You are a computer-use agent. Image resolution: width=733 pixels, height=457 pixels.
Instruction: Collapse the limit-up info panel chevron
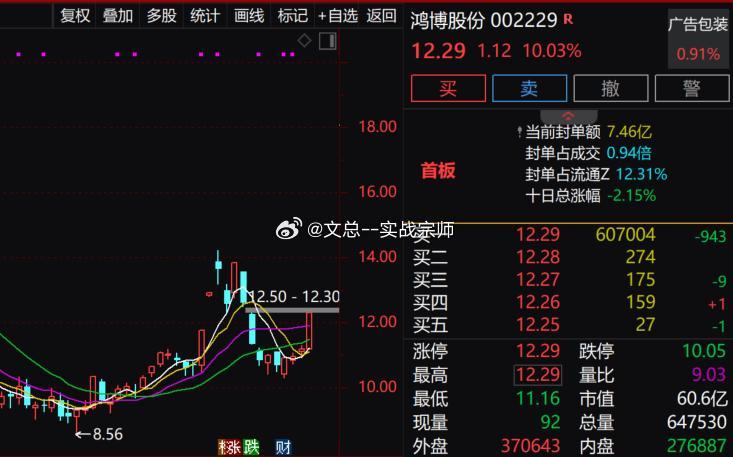[x=568, y=116]
